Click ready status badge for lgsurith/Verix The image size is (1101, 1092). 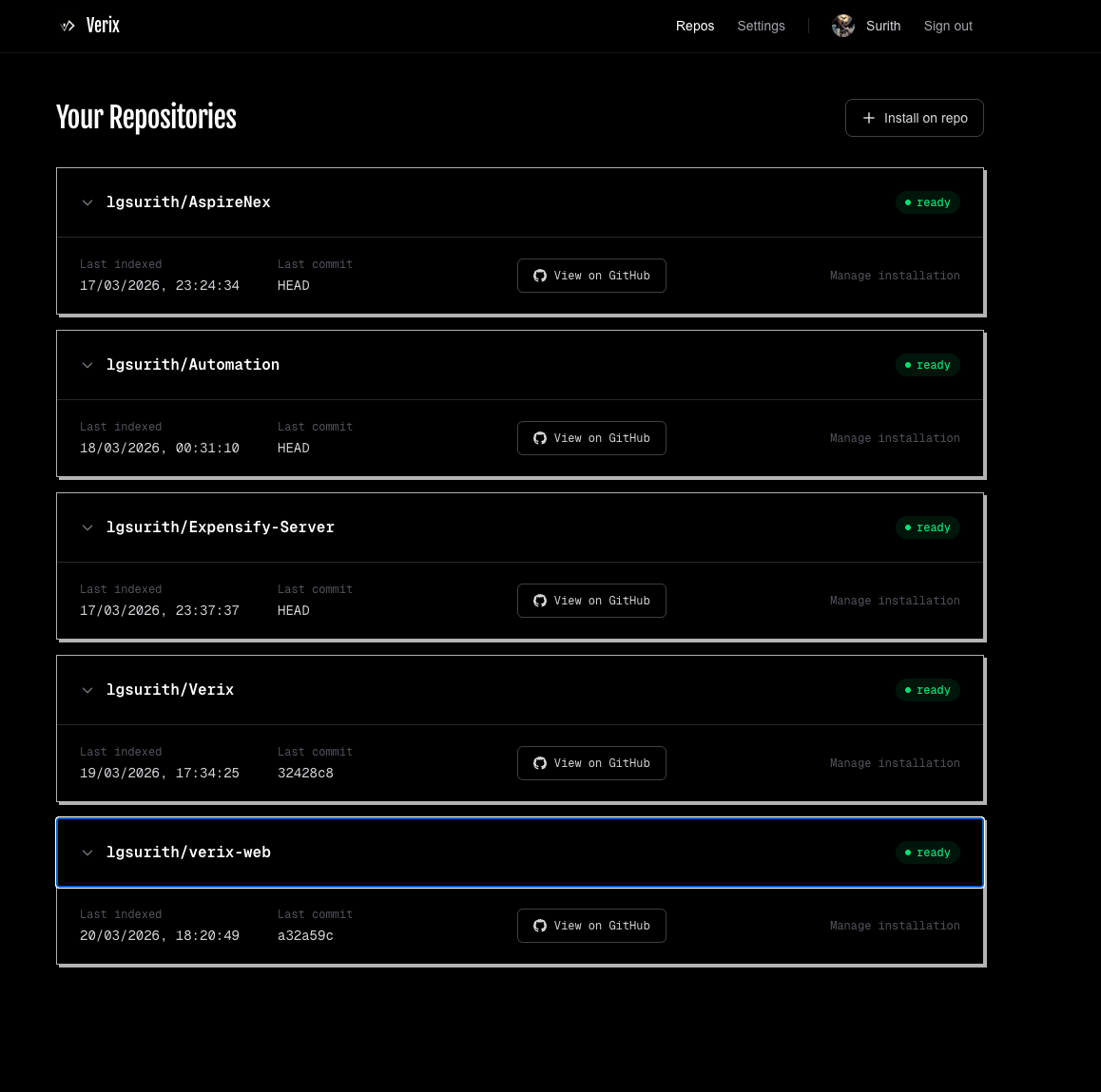[927, 690]
